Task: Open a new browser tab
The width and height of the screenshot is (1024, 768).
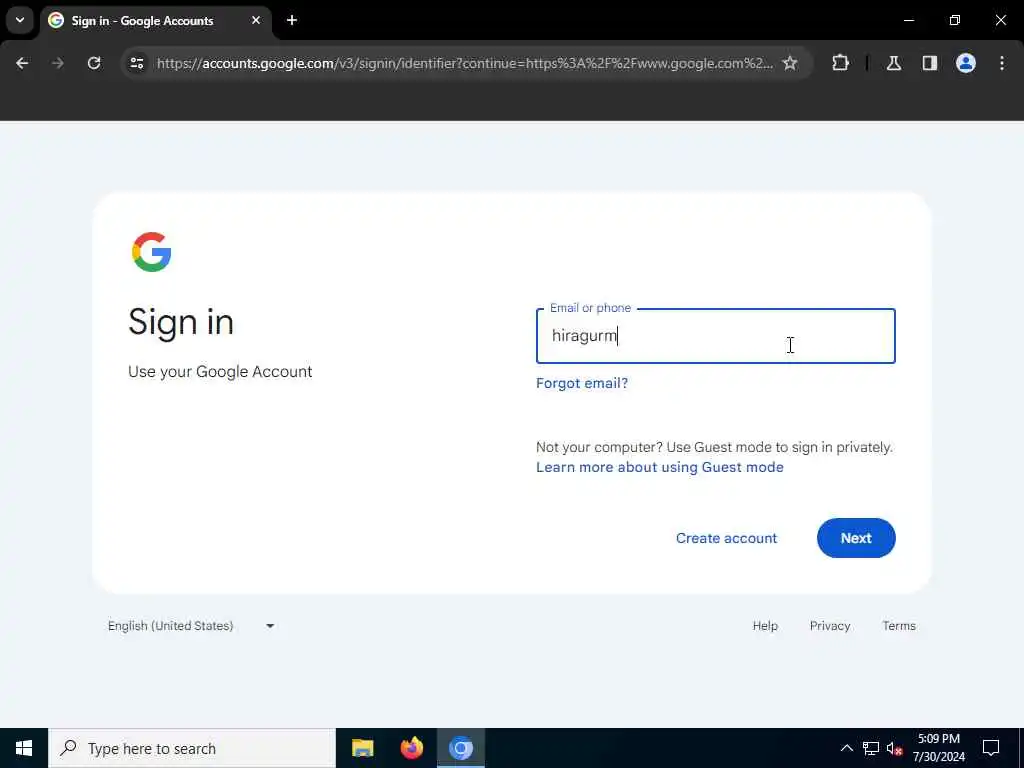Action: click(x=292, y=20)
